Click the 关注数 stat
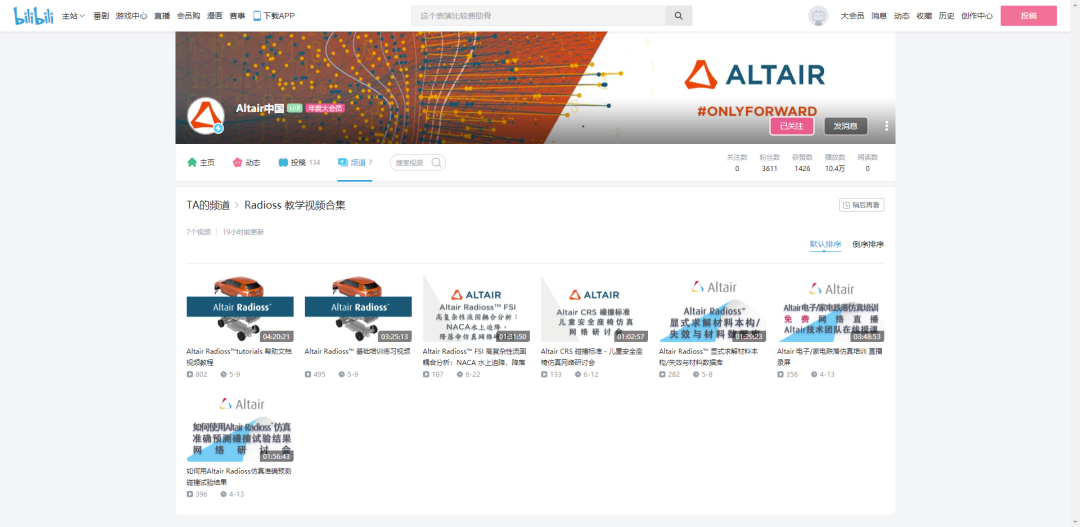The width and height of the screenshot is (1080, 527). pyautogui.click(x=737, y=163)
